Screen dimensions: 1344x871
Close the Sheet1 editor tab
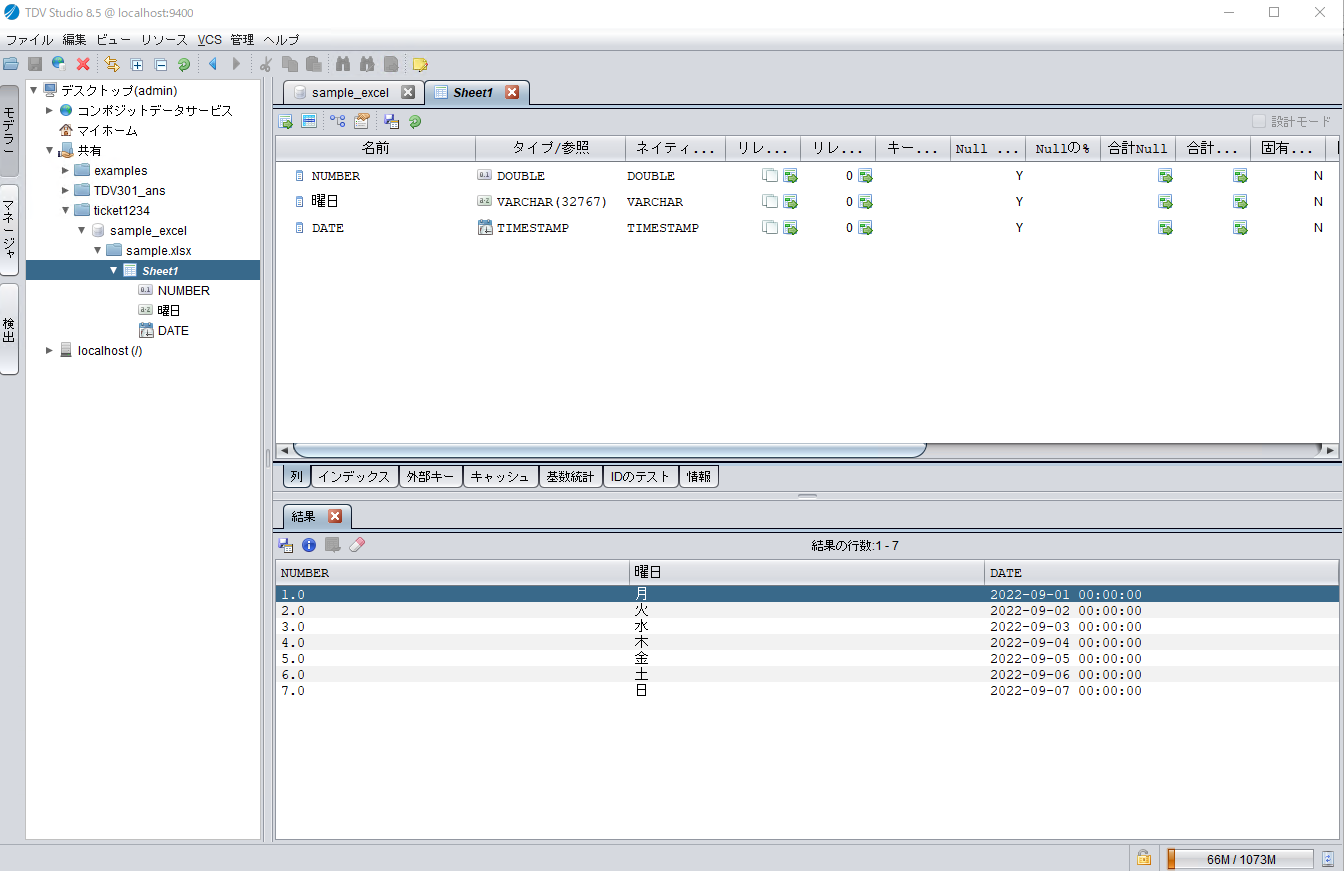pos(512,92)
